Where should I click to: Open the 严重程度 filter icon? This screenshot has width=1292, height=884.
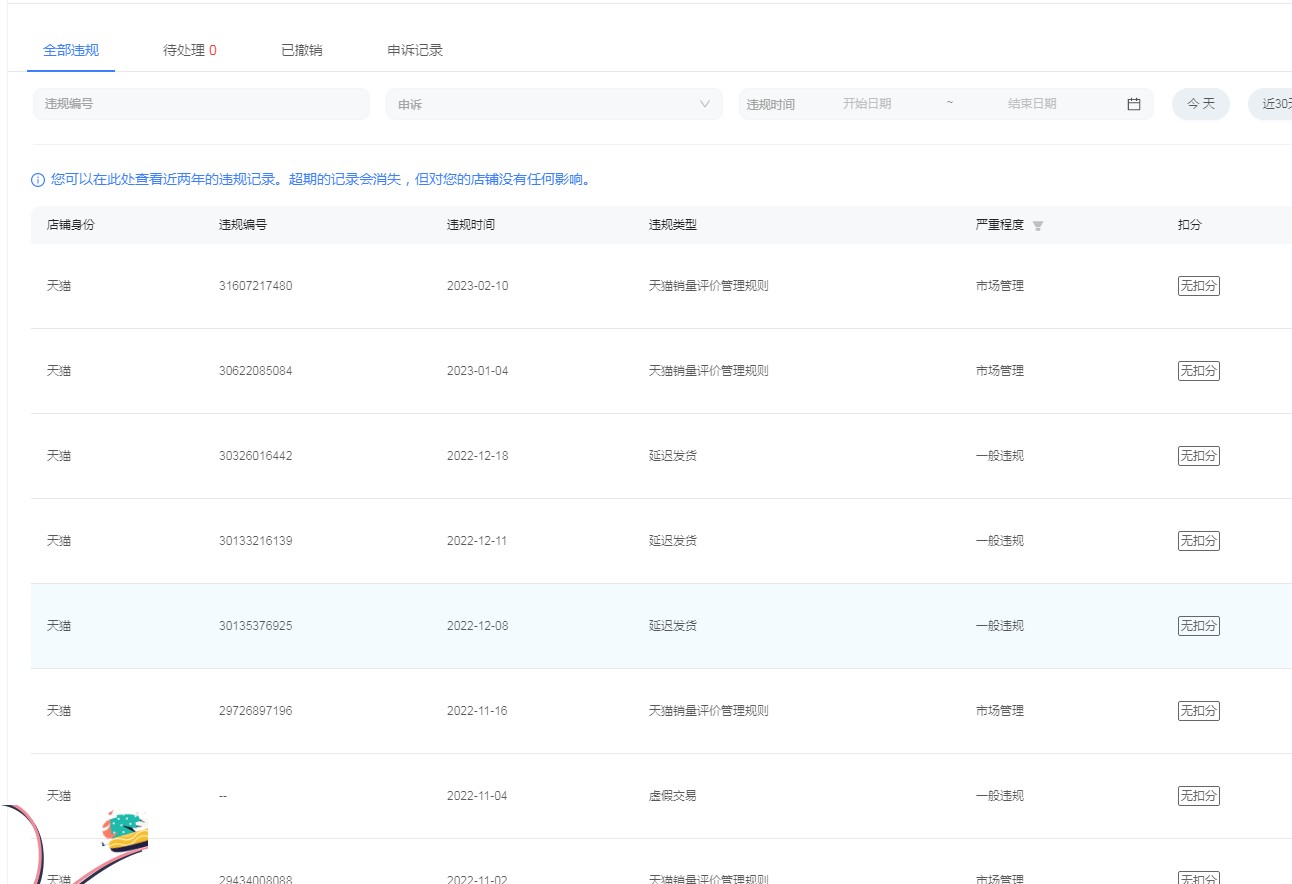coord(1038,226)
